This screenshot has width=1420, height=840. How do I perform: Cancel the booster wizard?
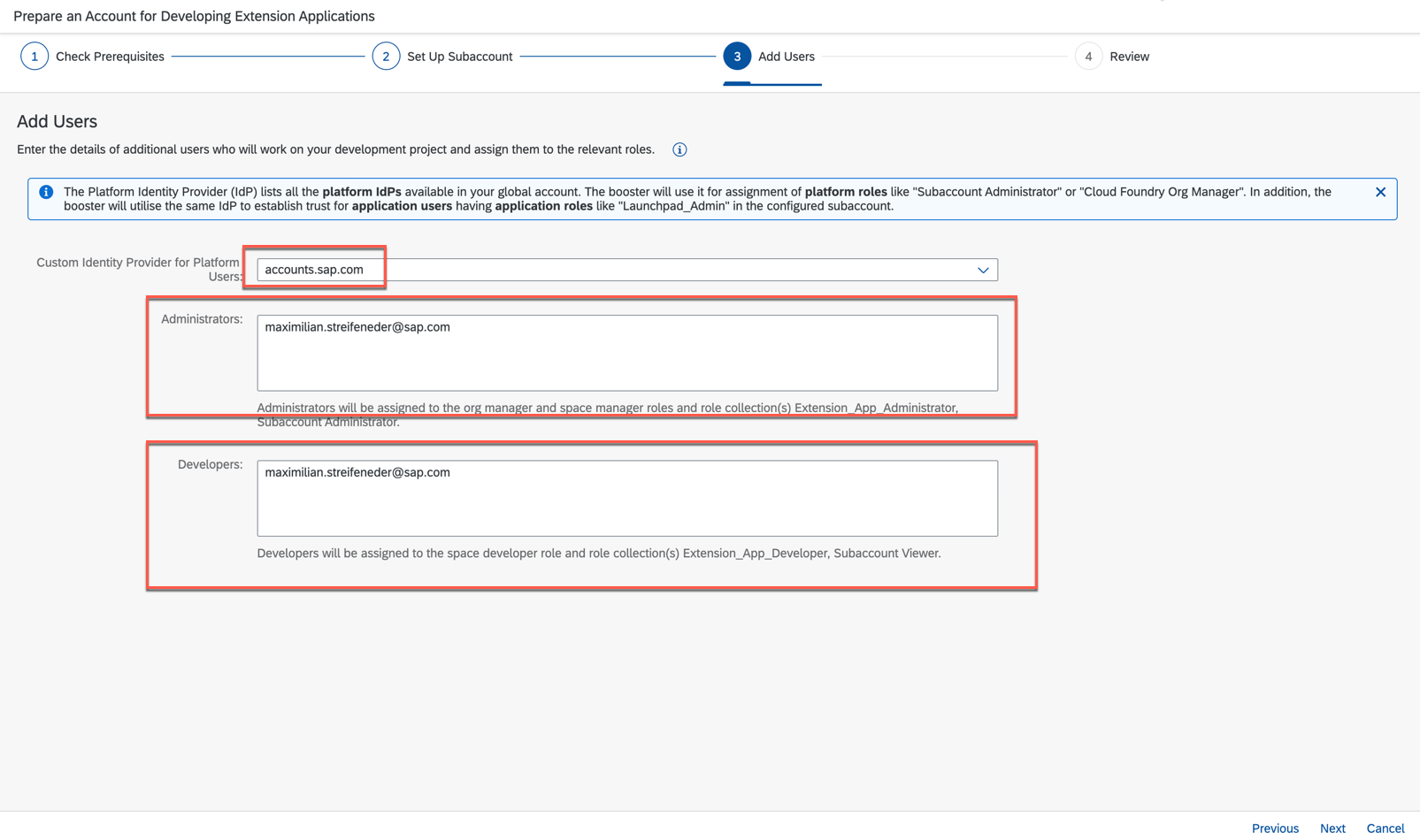click(x=1385, y=829)
